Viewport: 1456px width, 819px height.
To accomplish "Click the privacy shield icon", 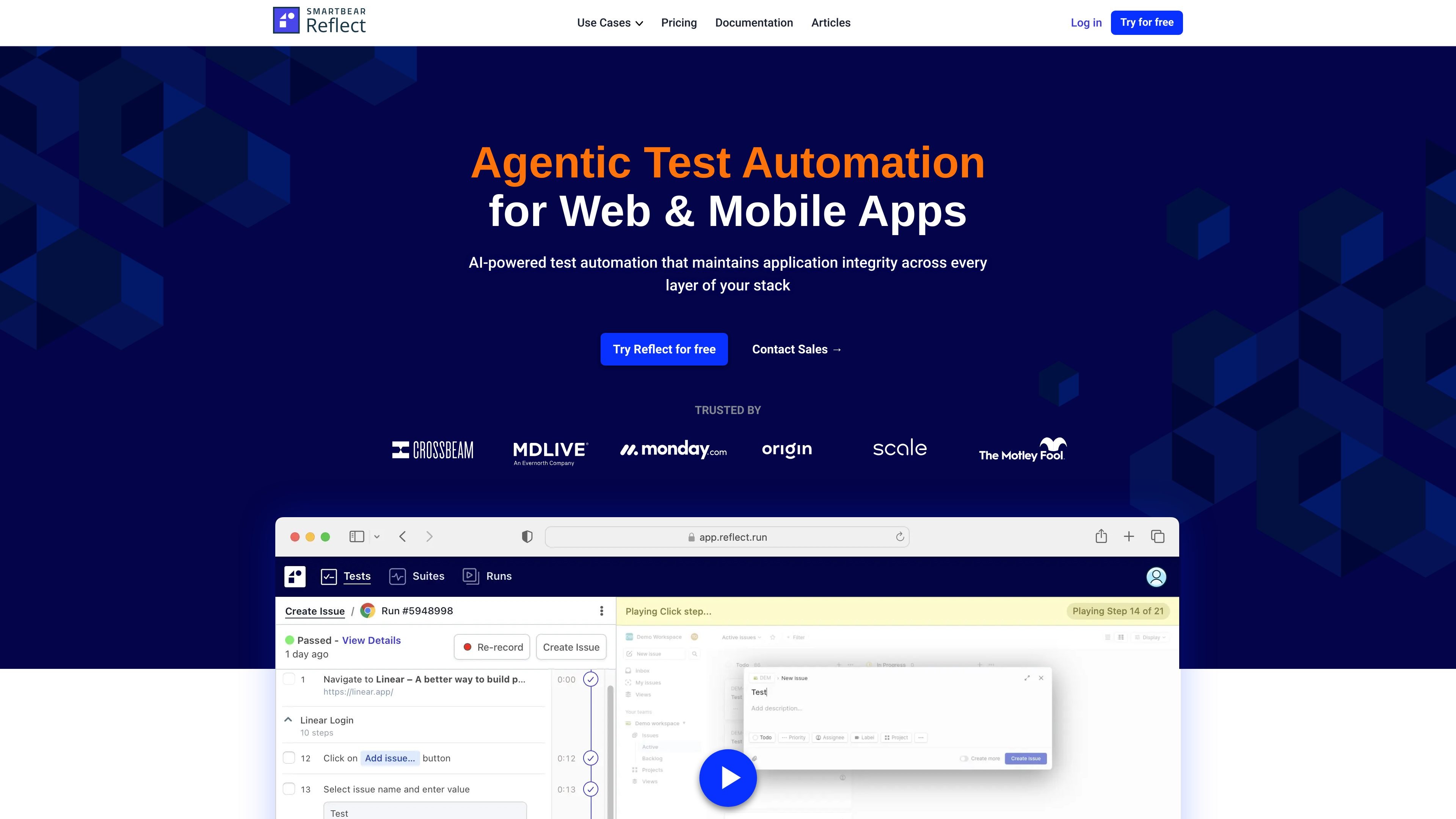I will (527, 537).
